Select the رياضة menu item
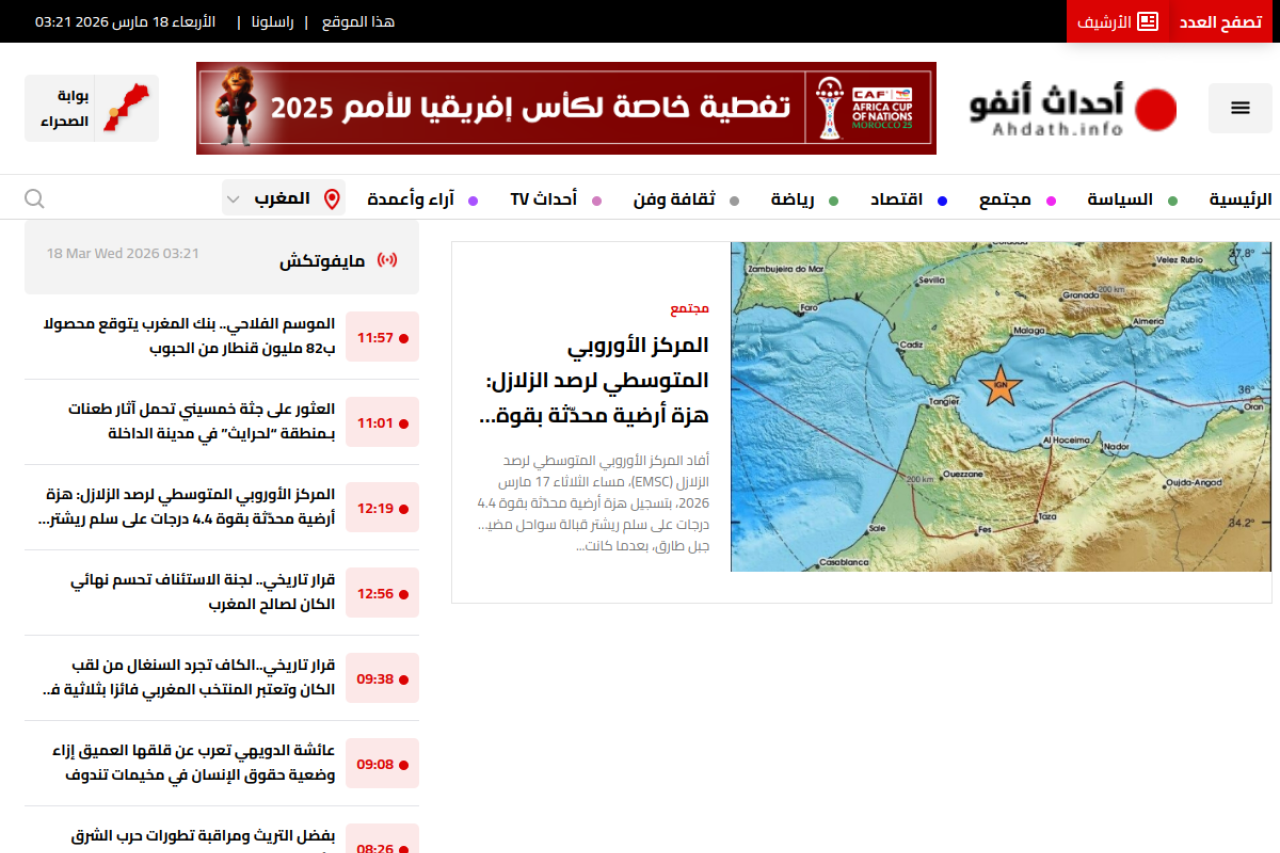This screenshot has width=1280, height=853. [792, 199]
